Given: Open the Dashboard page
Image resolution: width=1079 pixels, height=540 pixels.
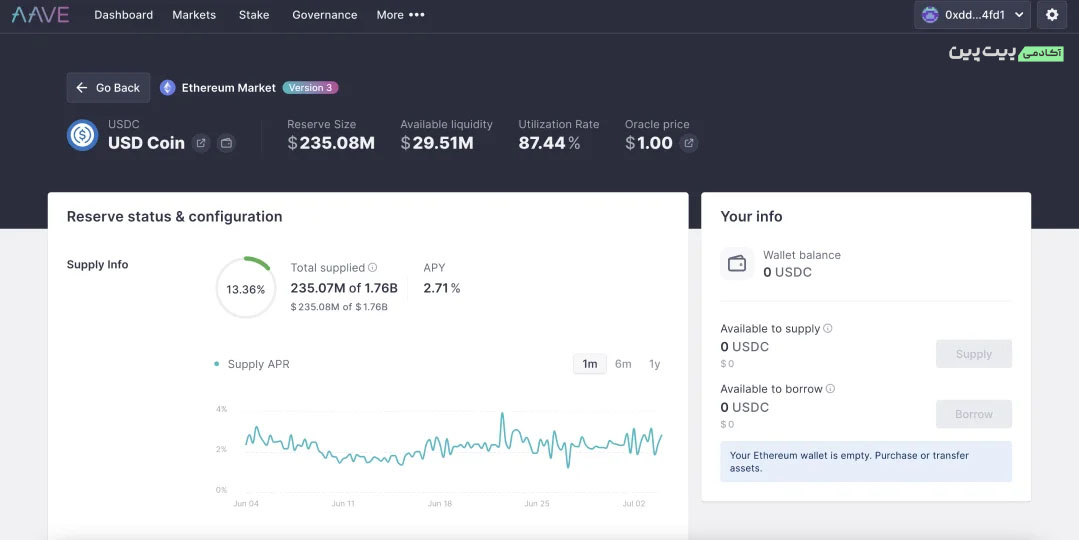Looking at the screenshot, I should (124, 14).
